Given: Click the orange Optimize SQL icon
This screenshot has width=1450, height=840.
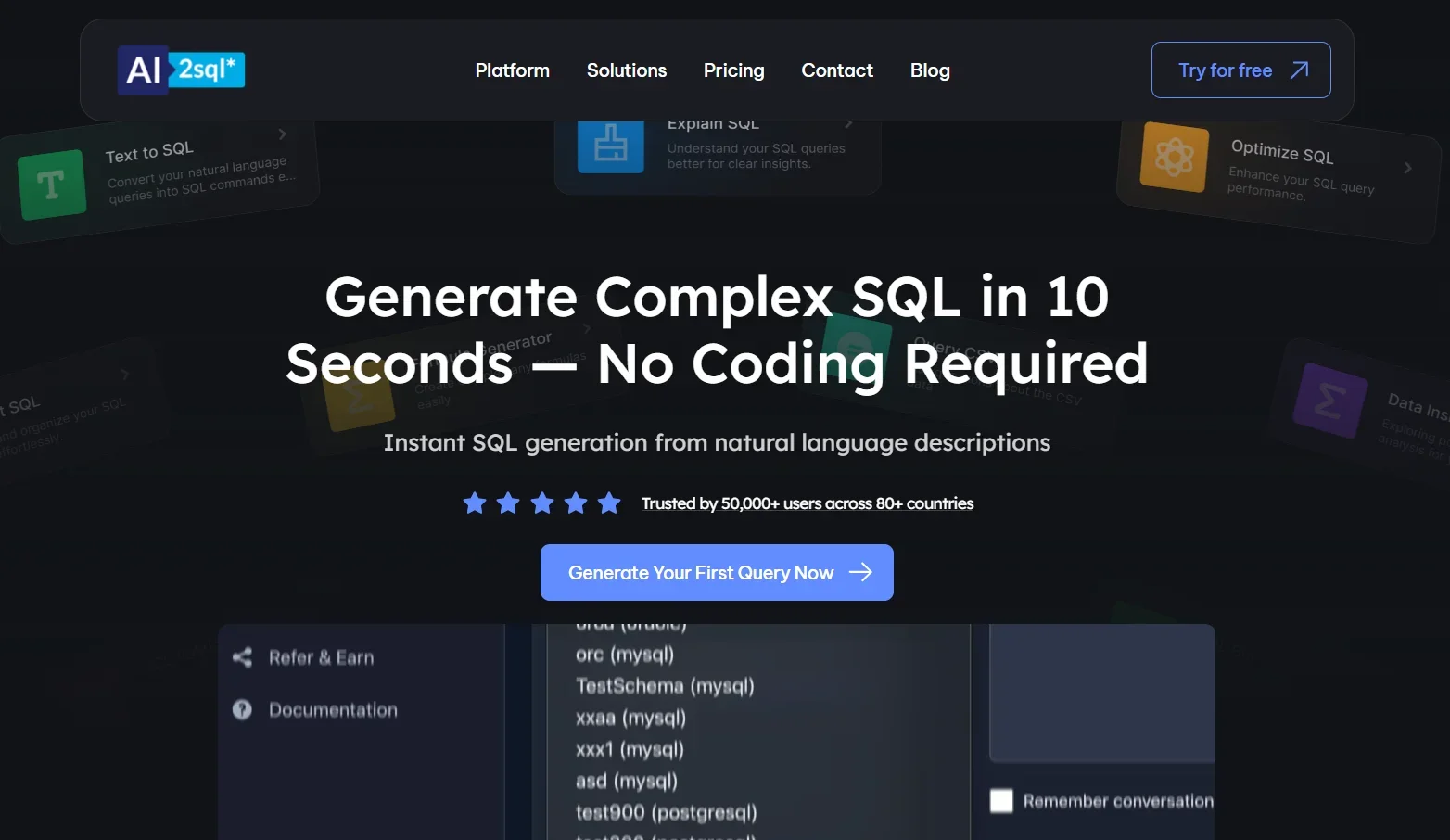Looking at the screenshot, I should [1174, 157].
